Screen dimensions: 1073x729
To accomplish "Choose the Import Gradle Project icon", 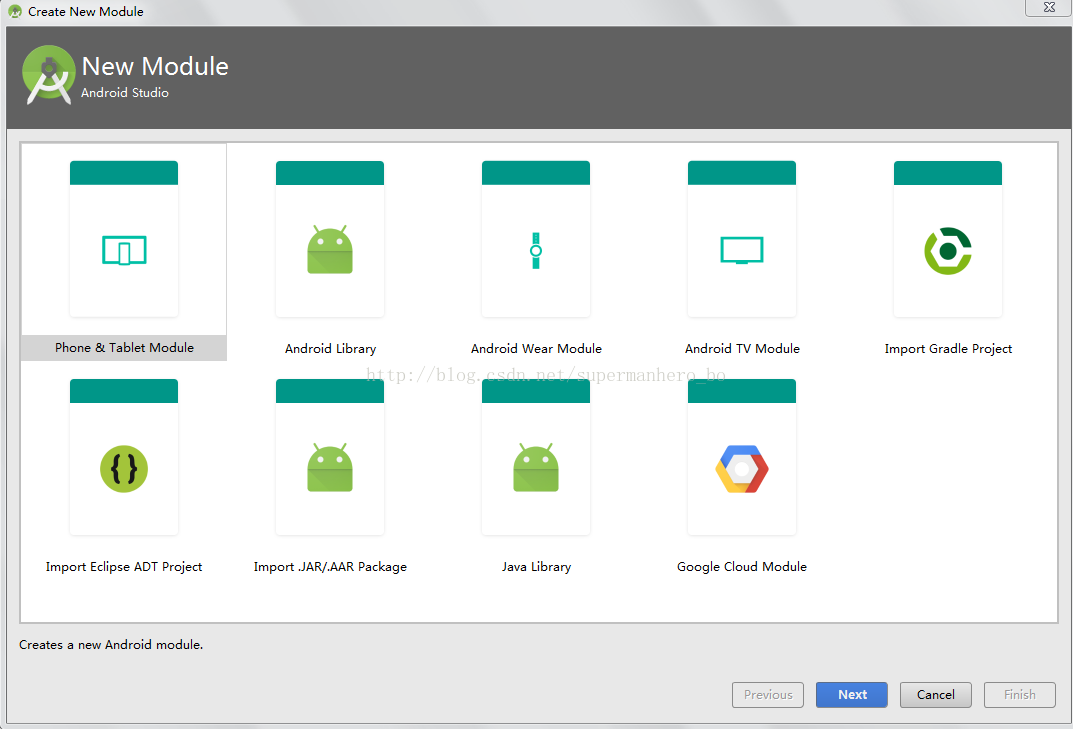I will point(948,251).
